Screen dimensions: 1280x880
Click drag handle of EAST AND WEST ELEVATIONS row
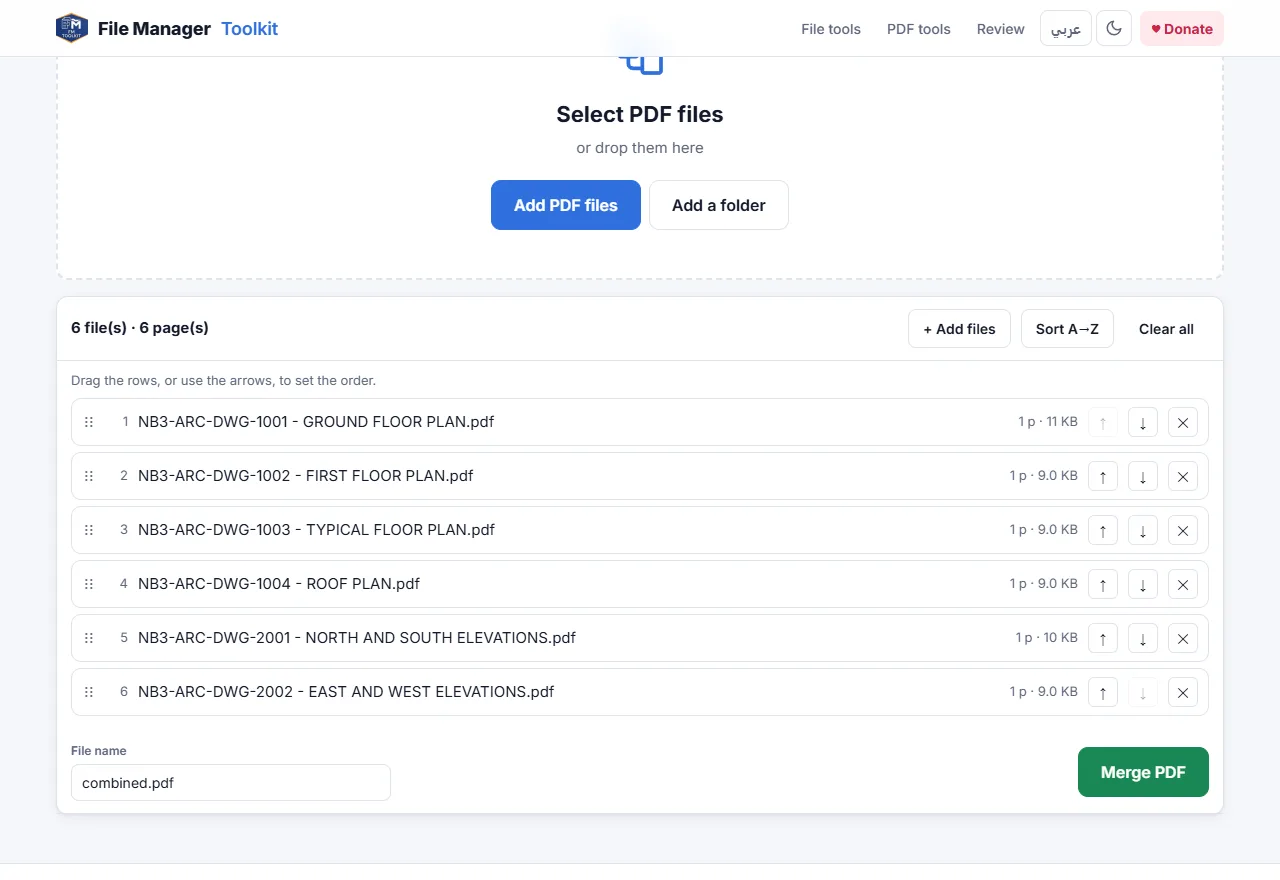click(x=89, y=692)
